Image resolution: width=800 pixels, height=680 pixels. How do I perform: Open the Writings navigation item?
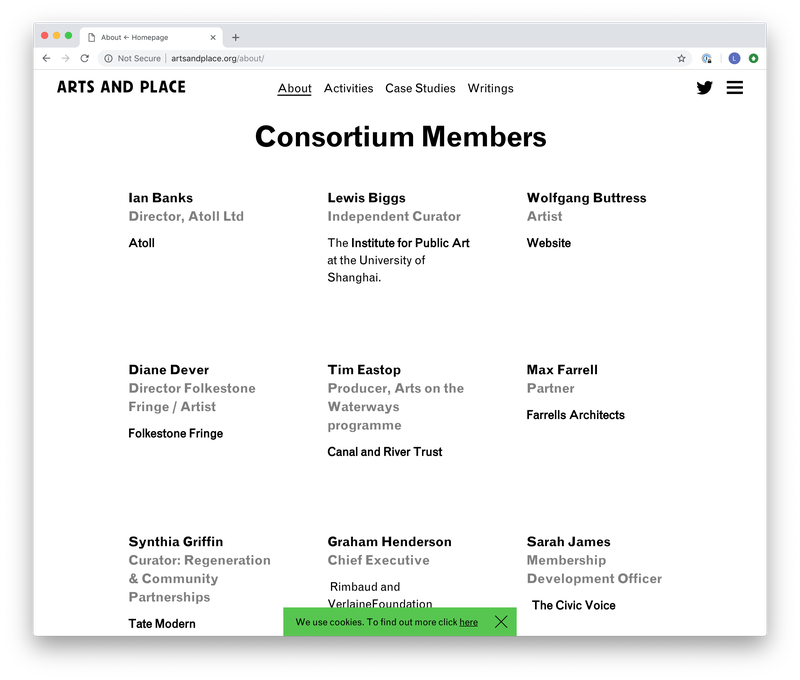[x=490, y=88]
